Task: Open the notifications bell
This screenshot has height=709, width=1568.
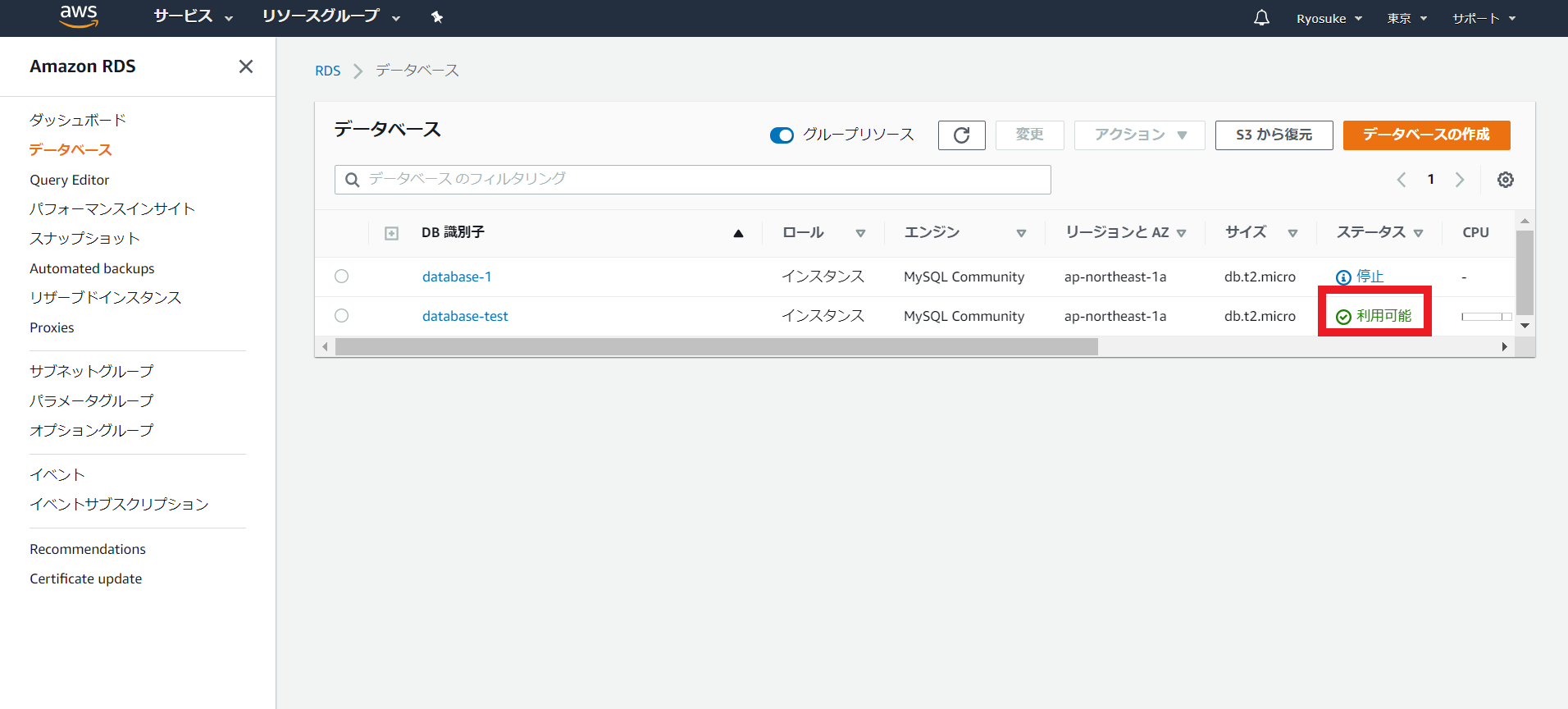Action: [x=1261, y=17]
